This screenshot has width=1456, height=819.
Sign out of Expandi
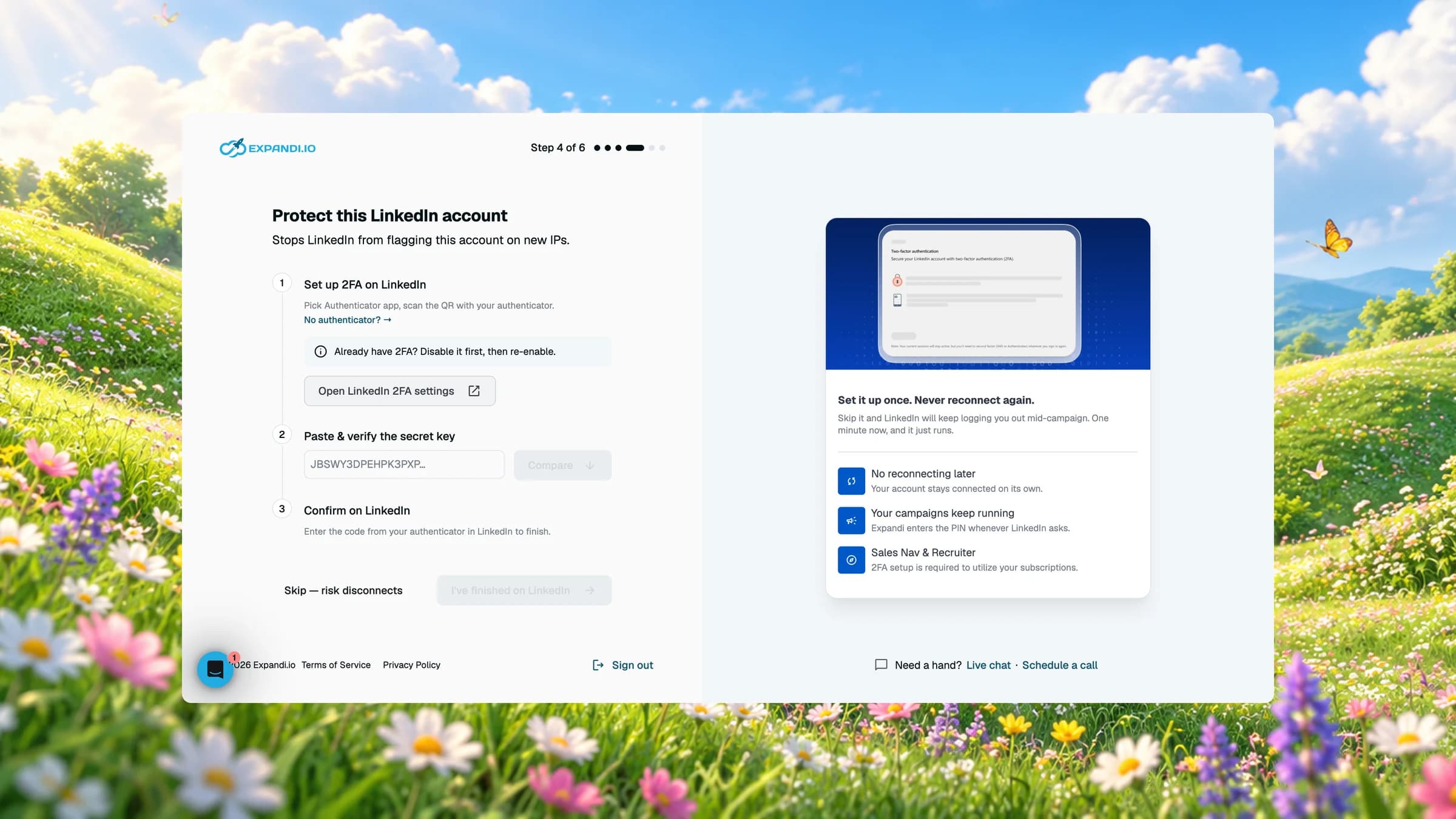[632, 665]
